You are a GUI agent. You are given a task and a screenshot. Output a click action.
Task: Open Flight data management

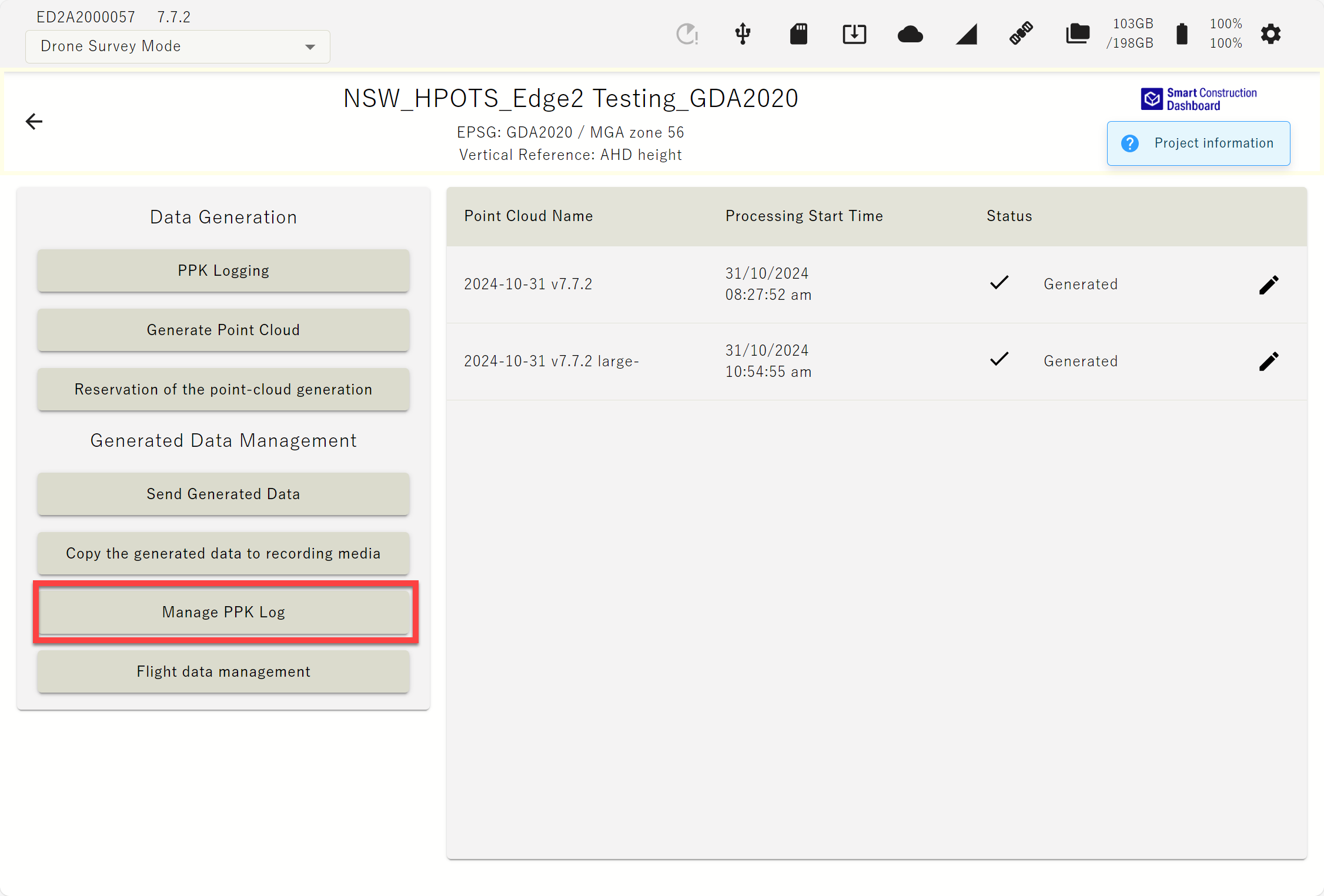(223, 671)
